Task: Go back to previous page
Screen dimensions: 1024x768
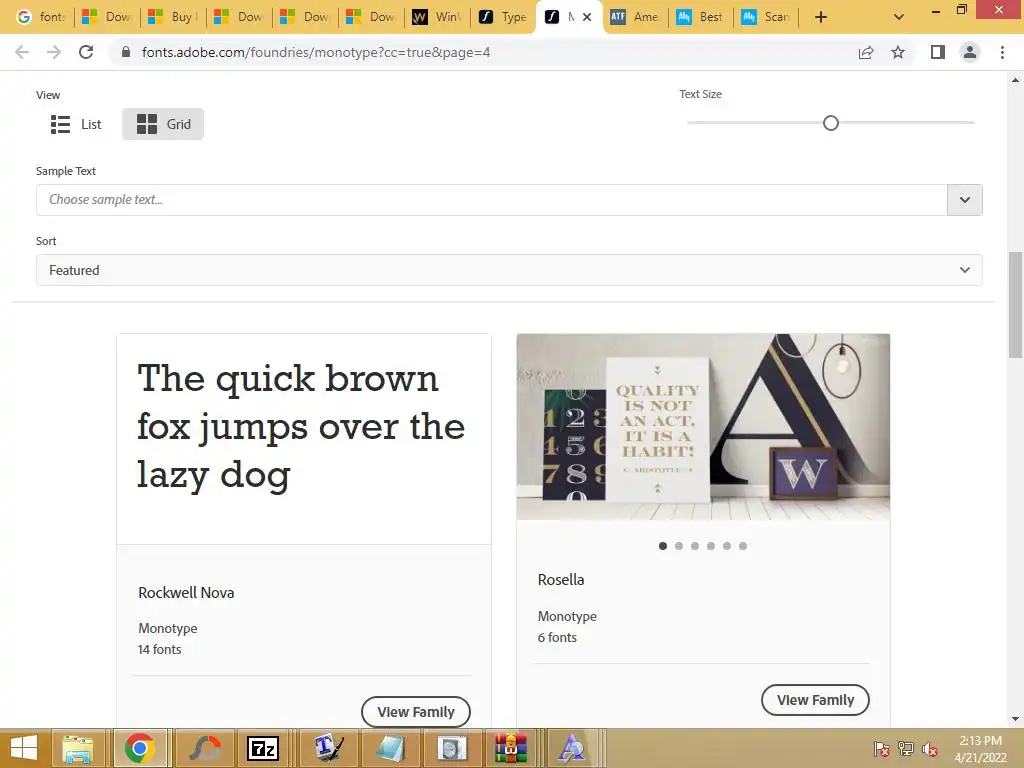Action: click(22, 52)
